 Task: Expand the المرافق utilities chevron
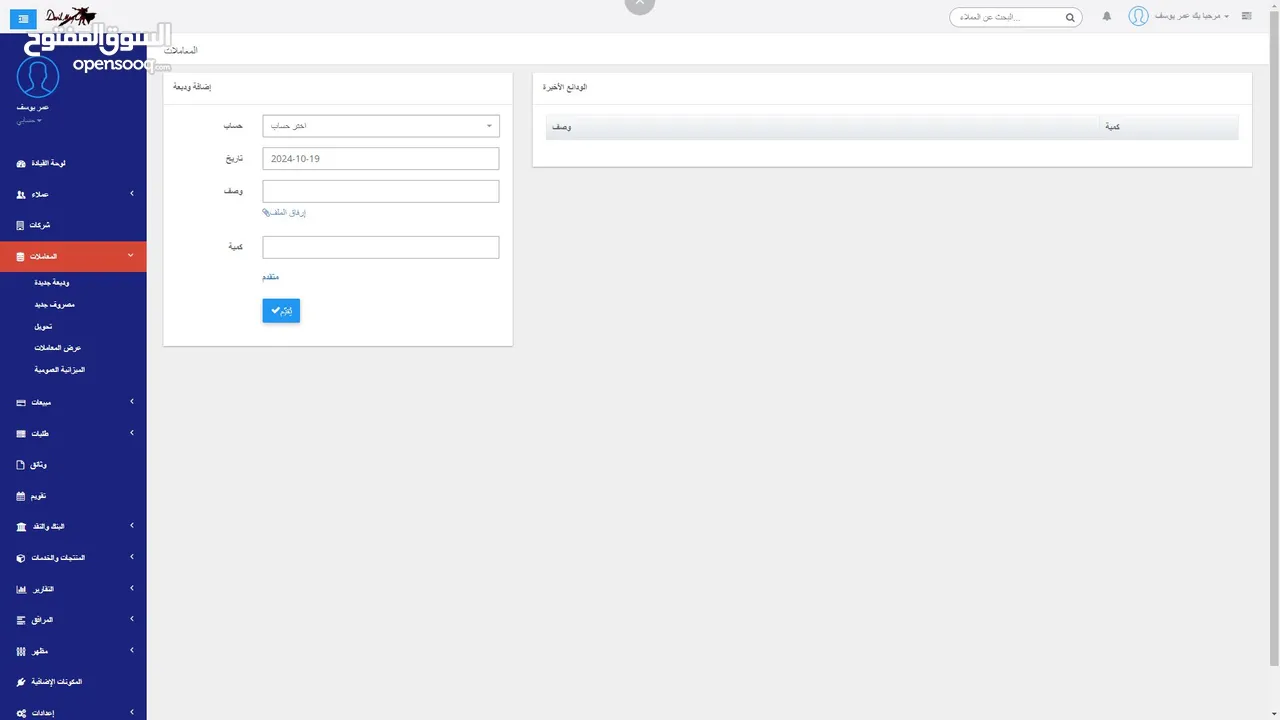[x=132, y=619]
